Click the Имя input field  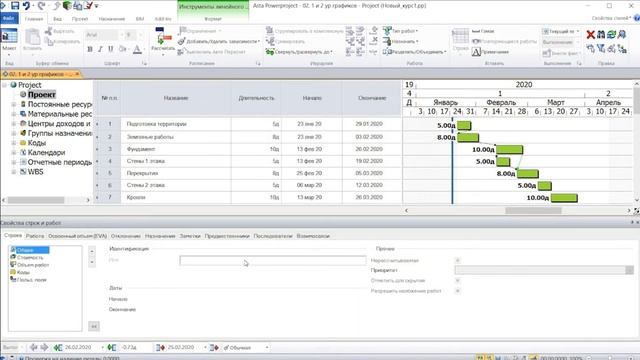273,260
